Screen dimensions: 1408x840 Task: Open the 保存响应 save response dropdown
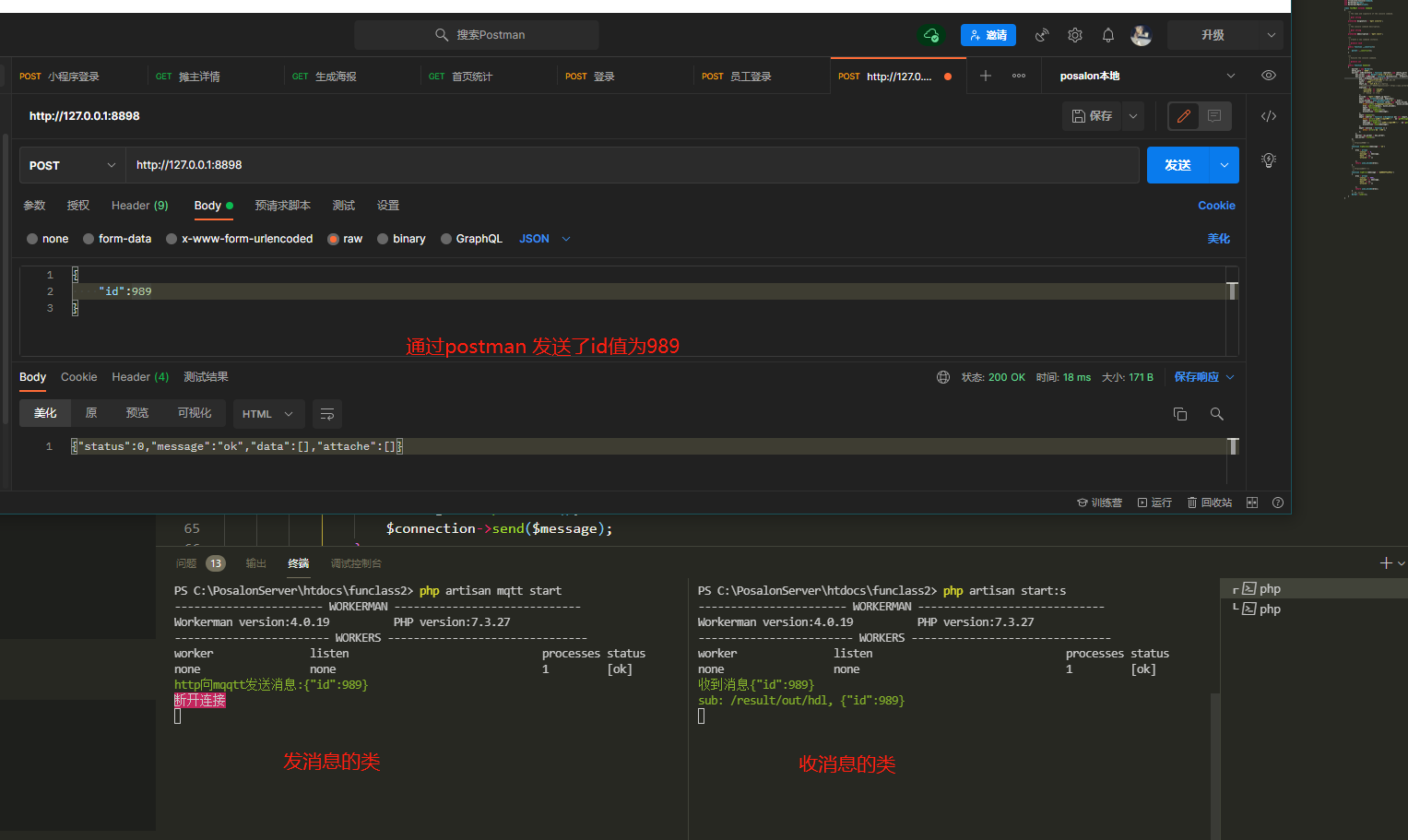pos(1203,377)
